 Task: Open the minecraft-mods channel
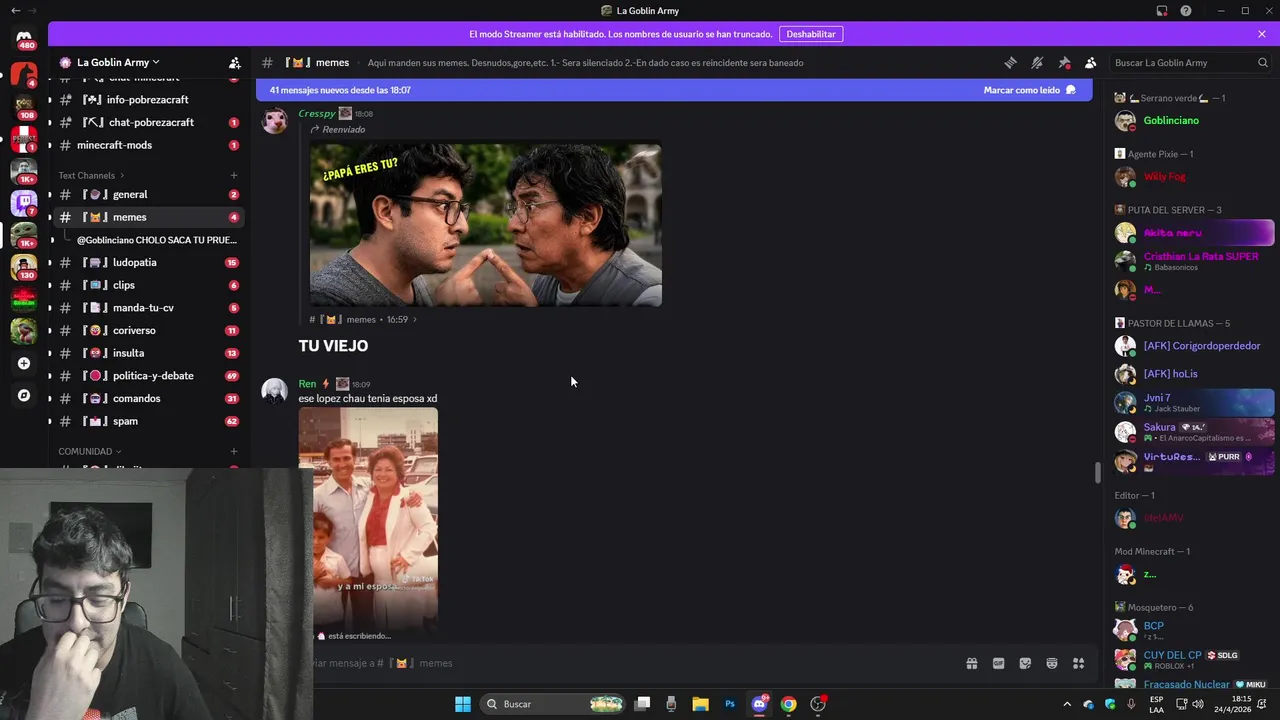point(147,145)
